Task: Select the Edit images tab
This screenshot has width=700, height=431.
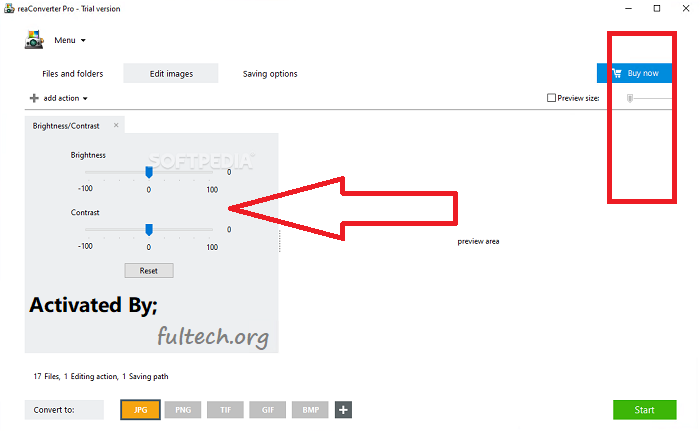Action: tap(171, 74)
